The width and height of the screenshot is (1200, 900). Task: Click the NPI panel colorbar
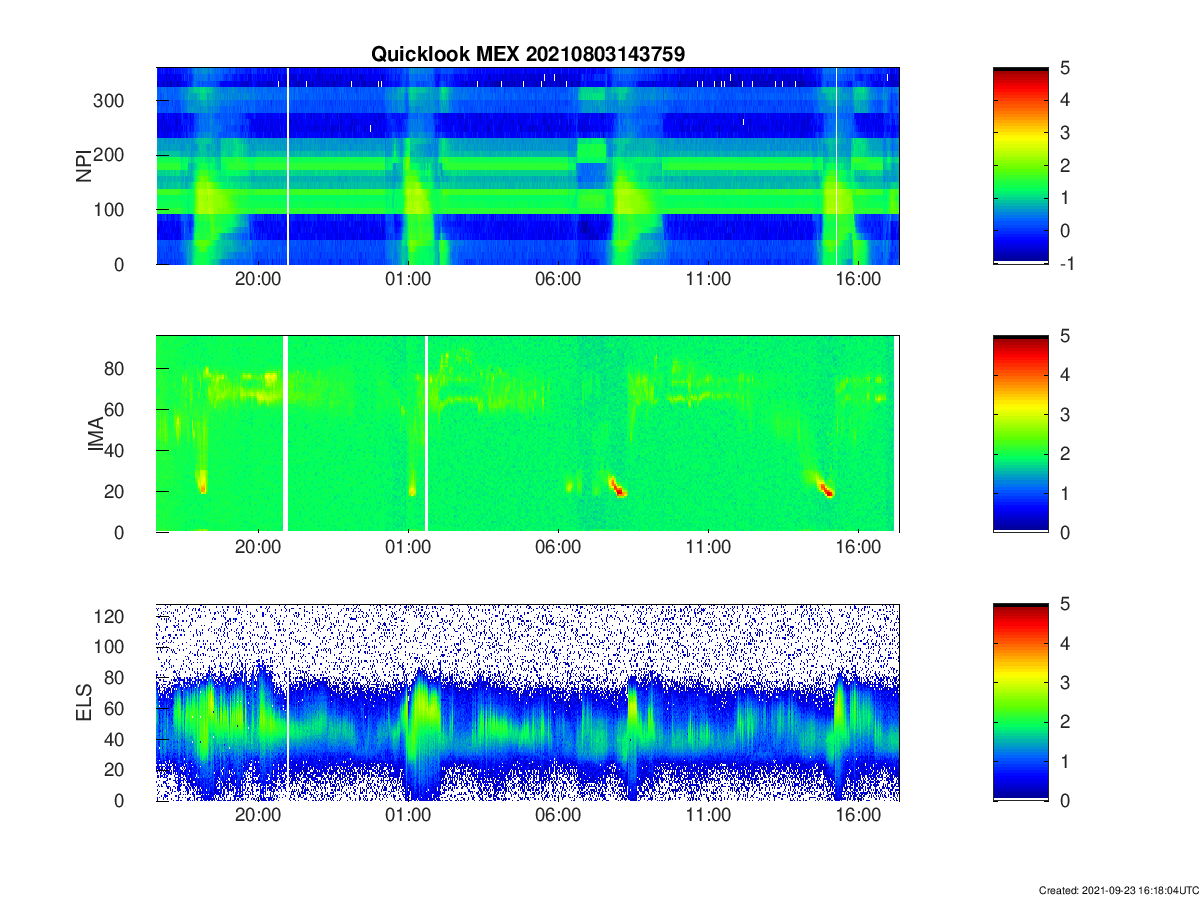[1020, 165]
